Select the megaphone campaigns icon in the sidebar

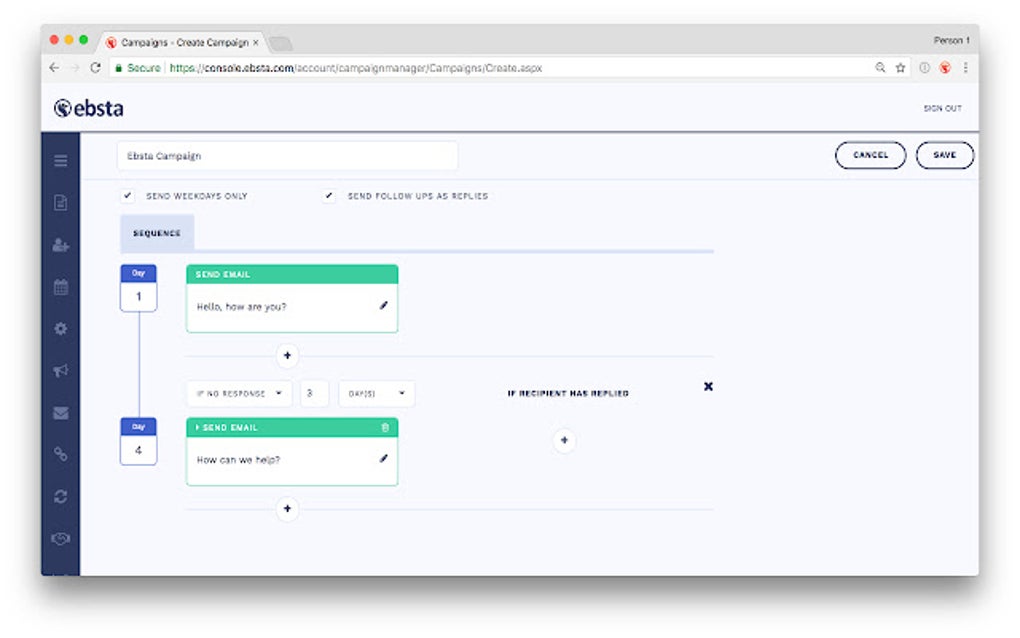(x=60, y=371)
